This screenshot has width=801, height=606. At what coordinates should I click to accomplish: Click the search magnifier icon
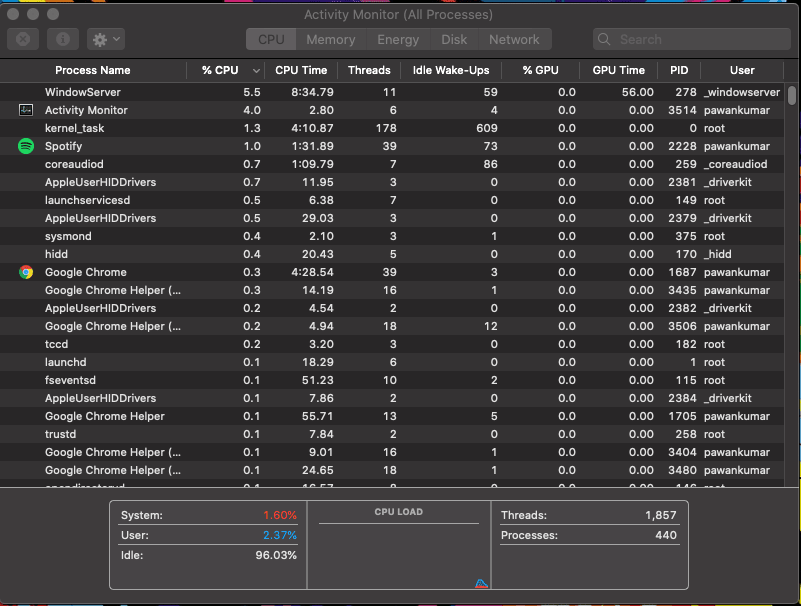pos(604,39)
